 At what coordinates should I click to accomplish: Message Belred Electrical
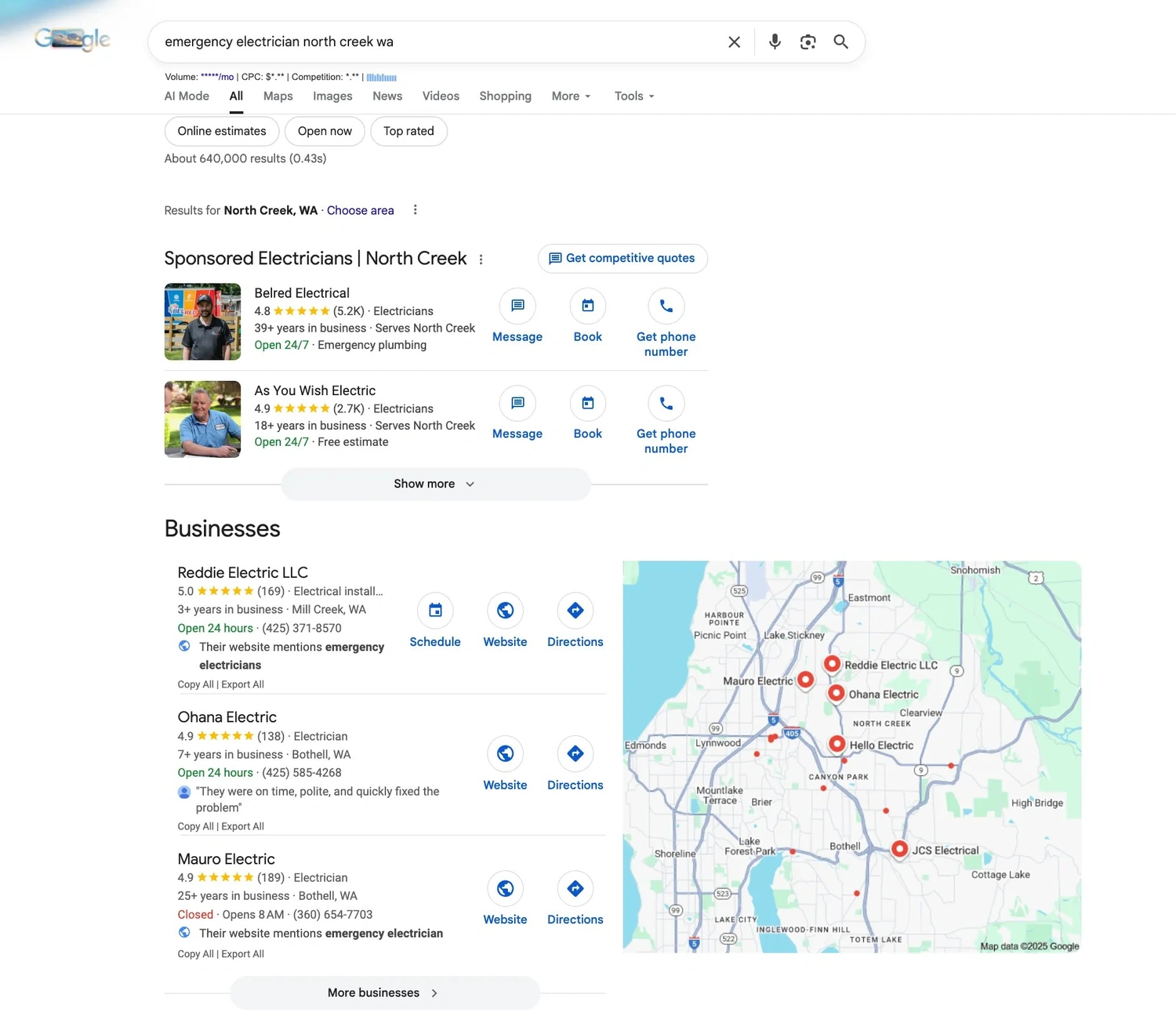[517, 317]
